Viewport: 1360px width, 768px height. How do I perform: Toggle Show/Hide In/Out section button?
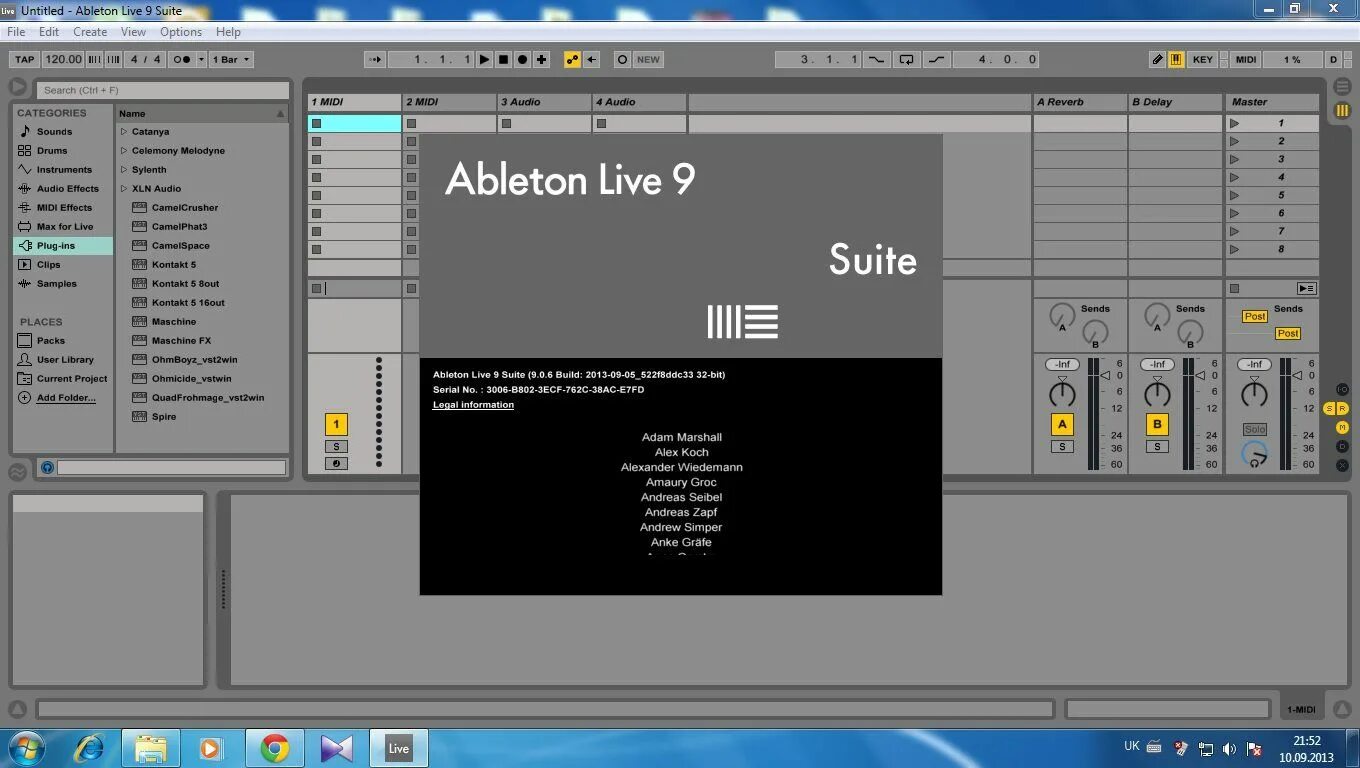(1342, 389)
